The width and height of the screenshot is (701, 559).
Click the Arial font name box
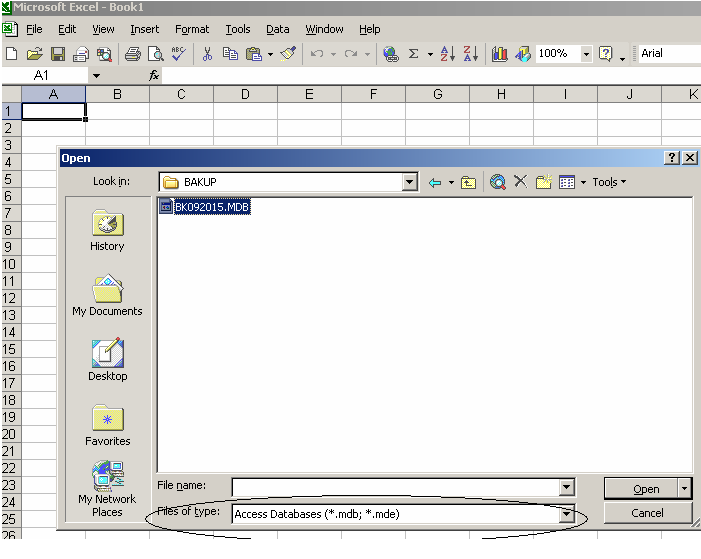[x=669, y=54]
